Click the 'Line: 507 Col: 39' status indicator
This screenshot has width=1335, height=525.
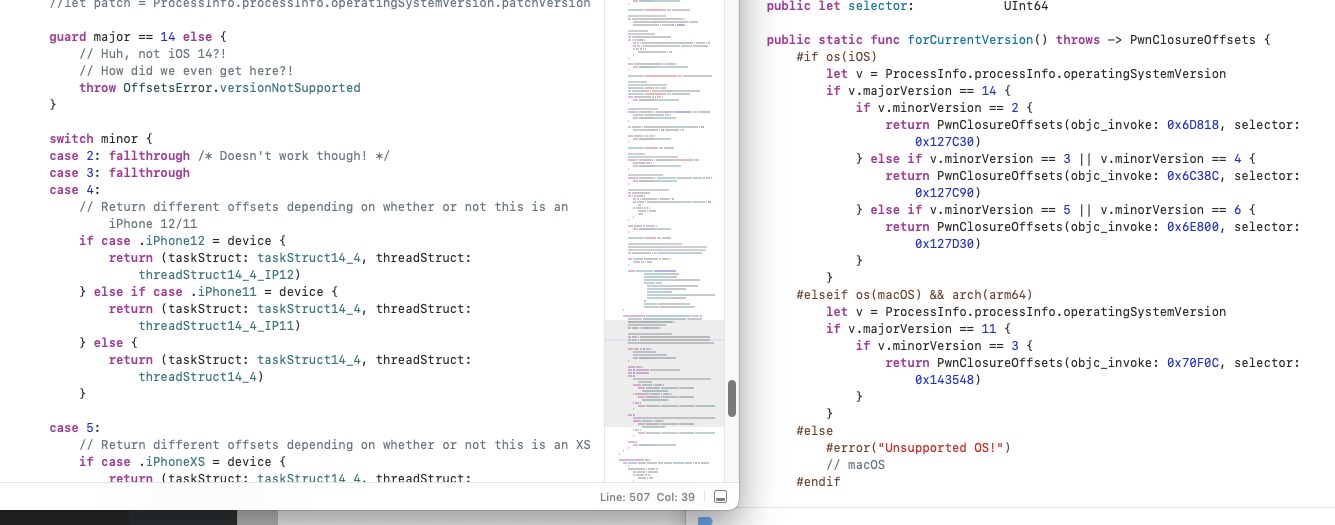647,497
